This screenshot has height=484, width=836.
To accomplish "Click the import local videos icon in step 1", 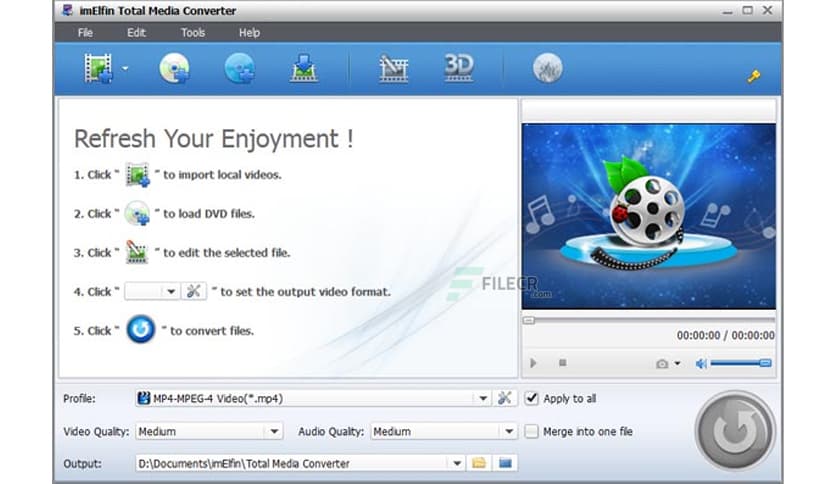I will coord(137,175).
